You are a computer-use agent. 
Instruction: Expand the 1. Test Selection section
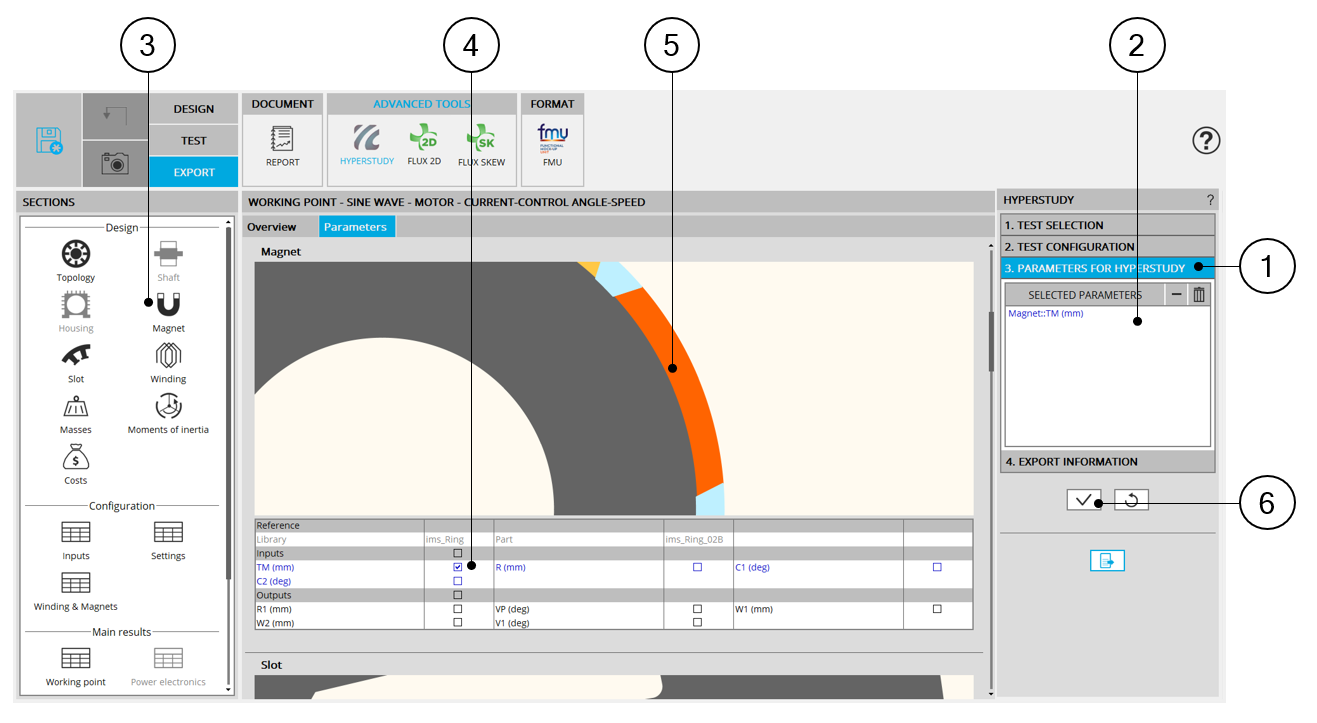[1107, 225]
